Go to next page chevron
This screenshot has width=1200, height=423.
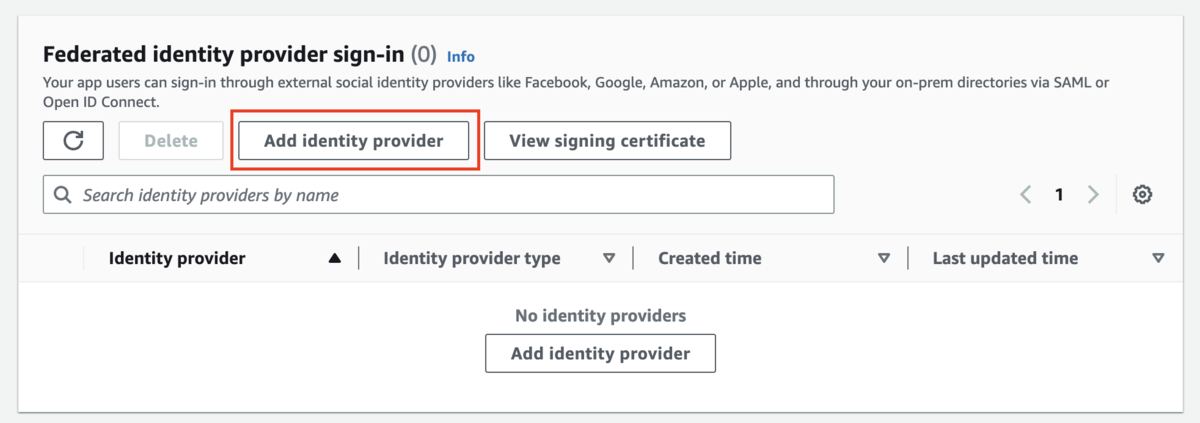click(1093, 195)
